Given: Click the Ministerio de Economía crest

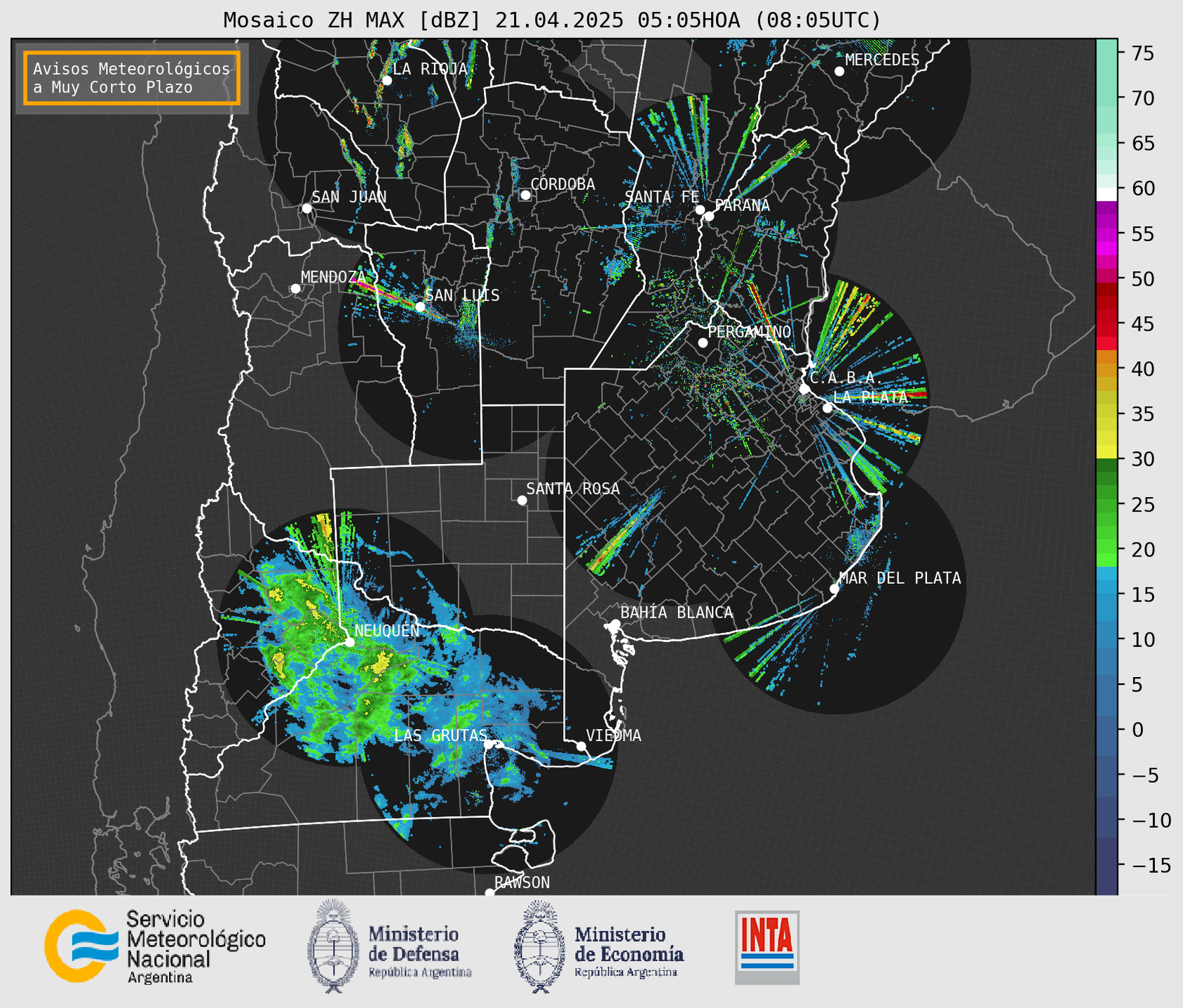Looking at the screenshot, I should (540, 946).
